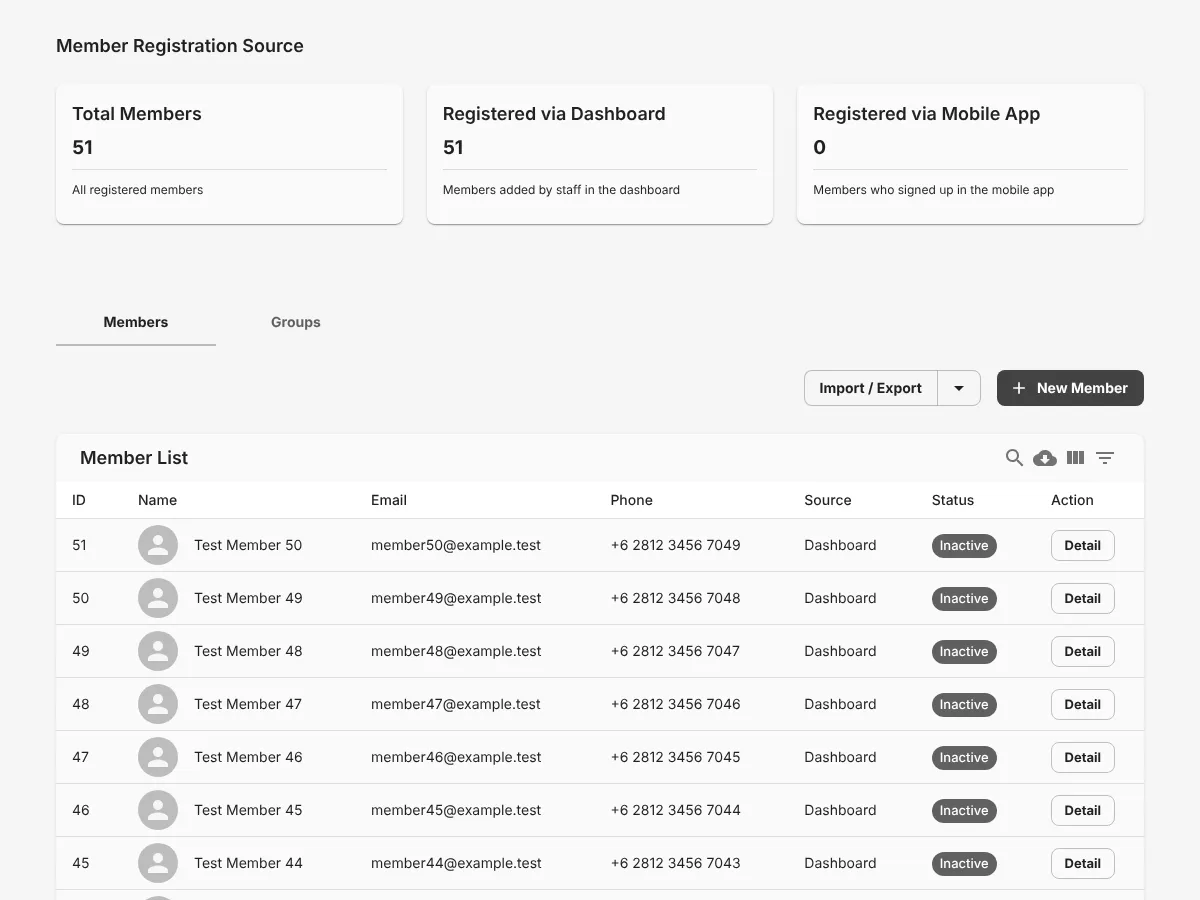The height and width of the screenshot is (900, 1200).
Task: Click the Inactive badge for Test Member 47
Action: [x=964, y=704]
